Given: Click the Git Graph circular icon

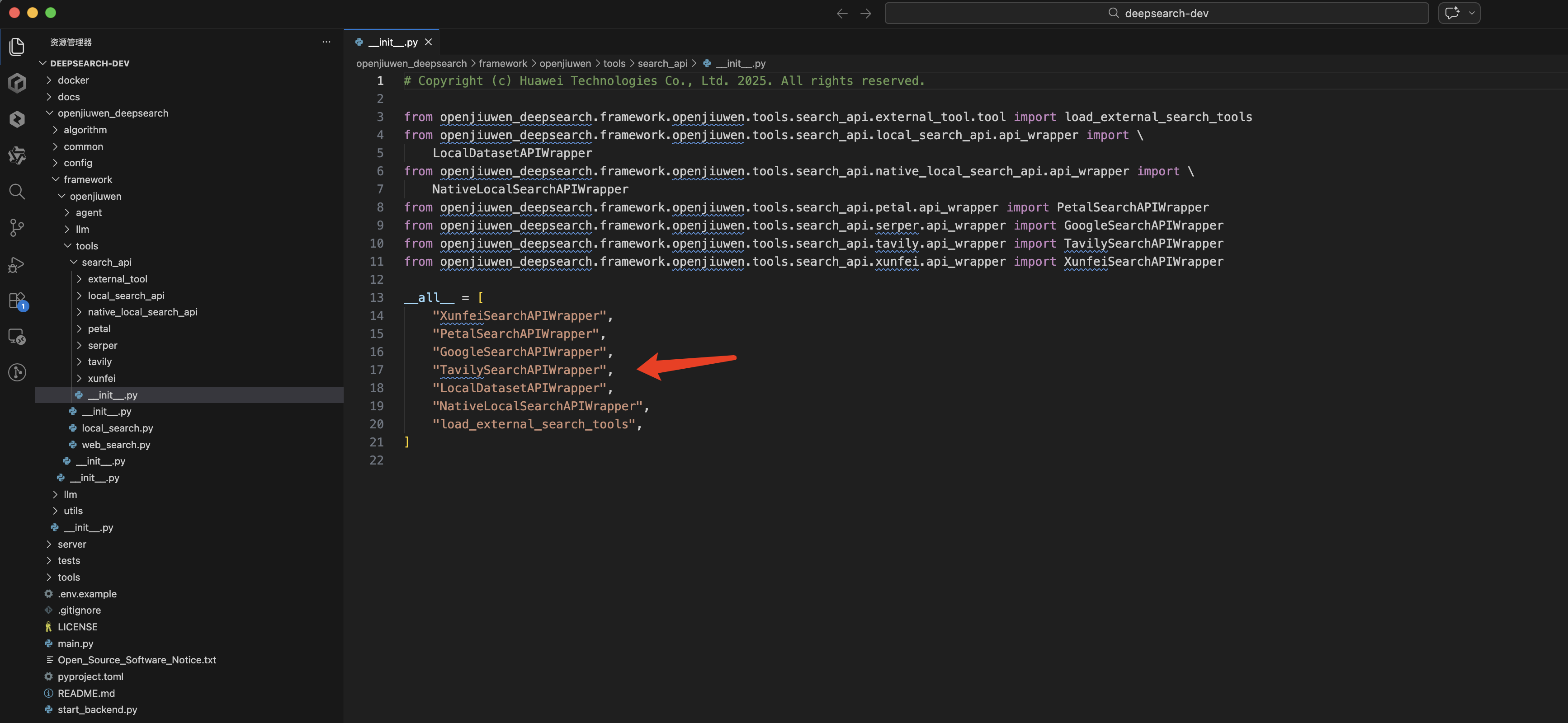Looking at the screenshot, I should [17, 372].
